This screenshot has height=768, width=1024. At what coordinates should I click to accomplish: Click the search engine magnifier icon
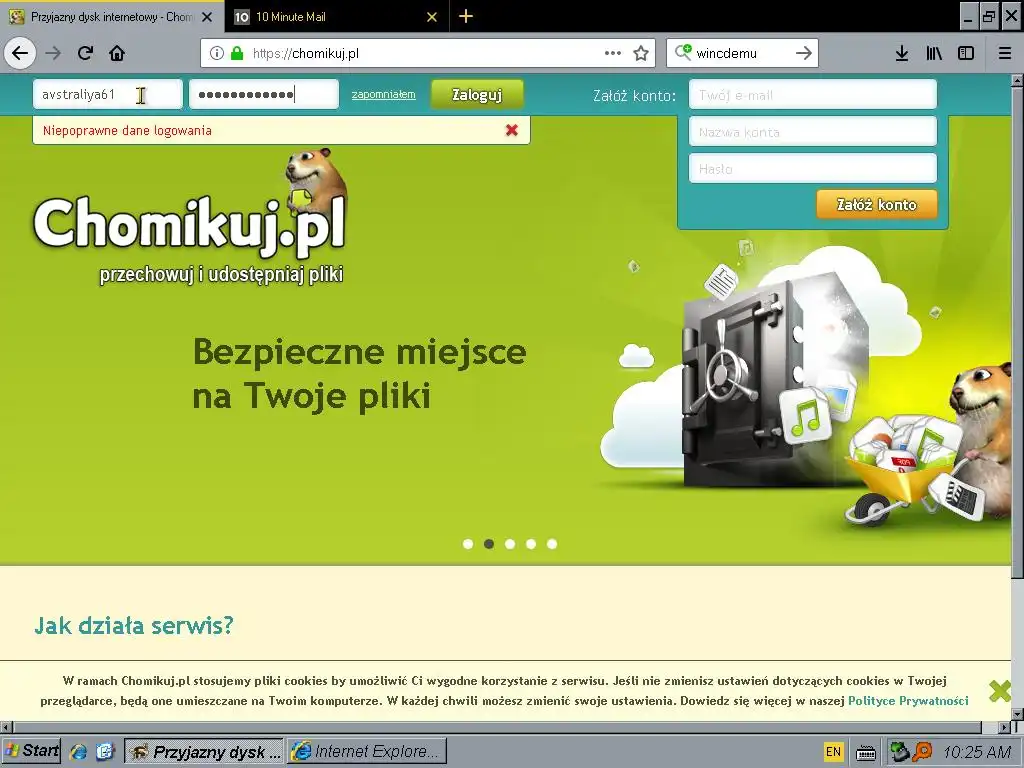682,52
